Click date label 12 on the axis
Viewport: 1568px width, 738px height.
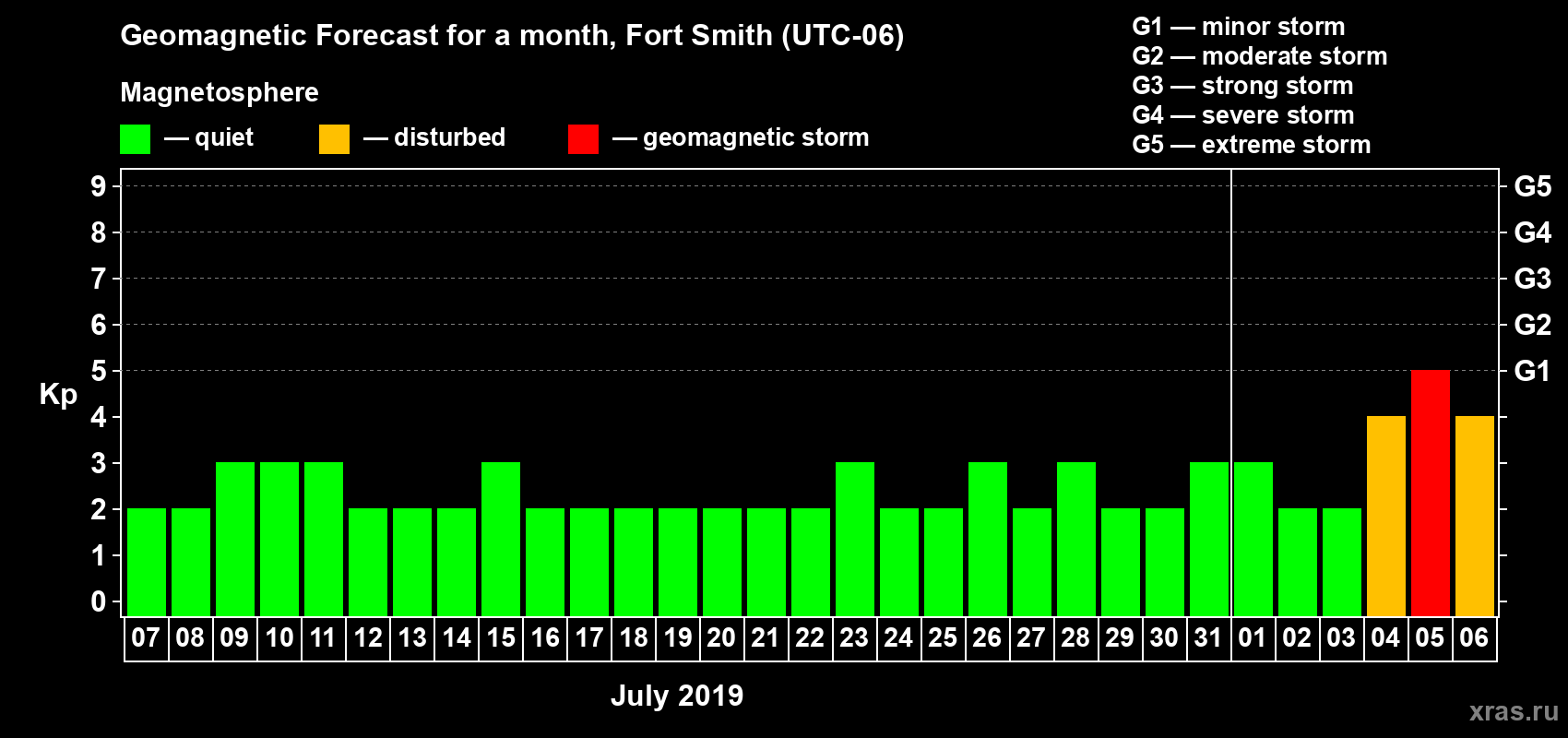[367, 638]
